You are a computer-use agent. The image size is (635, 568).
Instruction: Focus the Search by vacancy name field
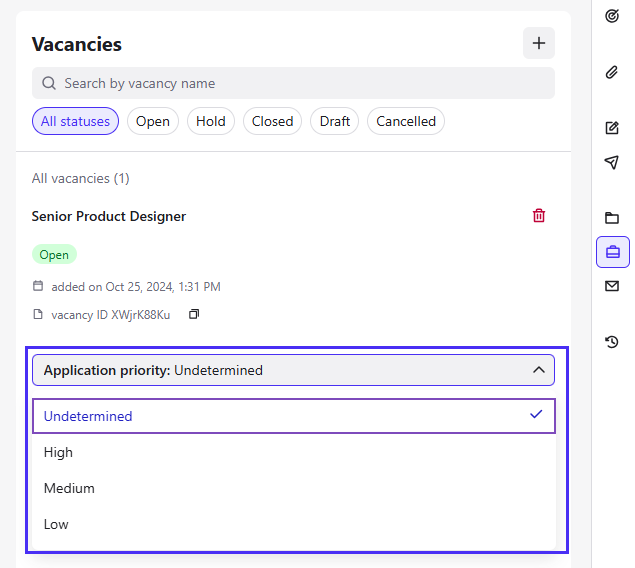click(x=294, y=83)
